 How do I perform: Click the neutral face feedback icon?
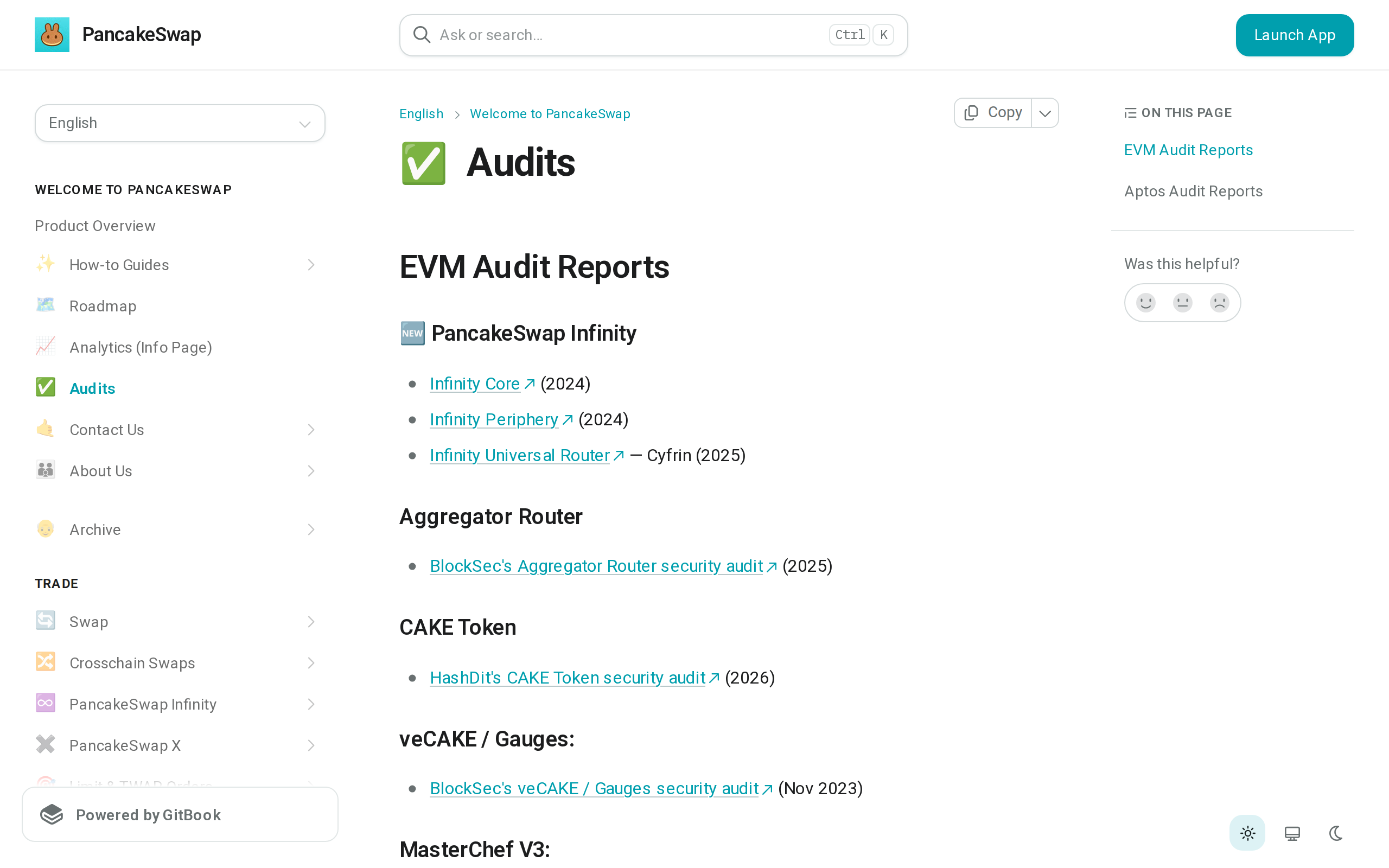pyautogui.click(x=1182, y=303)
